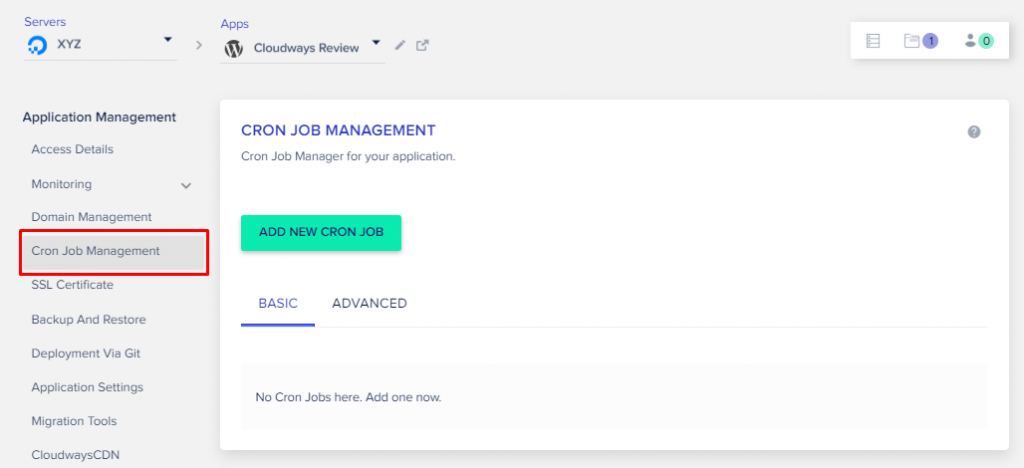Click the WordPress app logo icon

(x=234, y=48)
